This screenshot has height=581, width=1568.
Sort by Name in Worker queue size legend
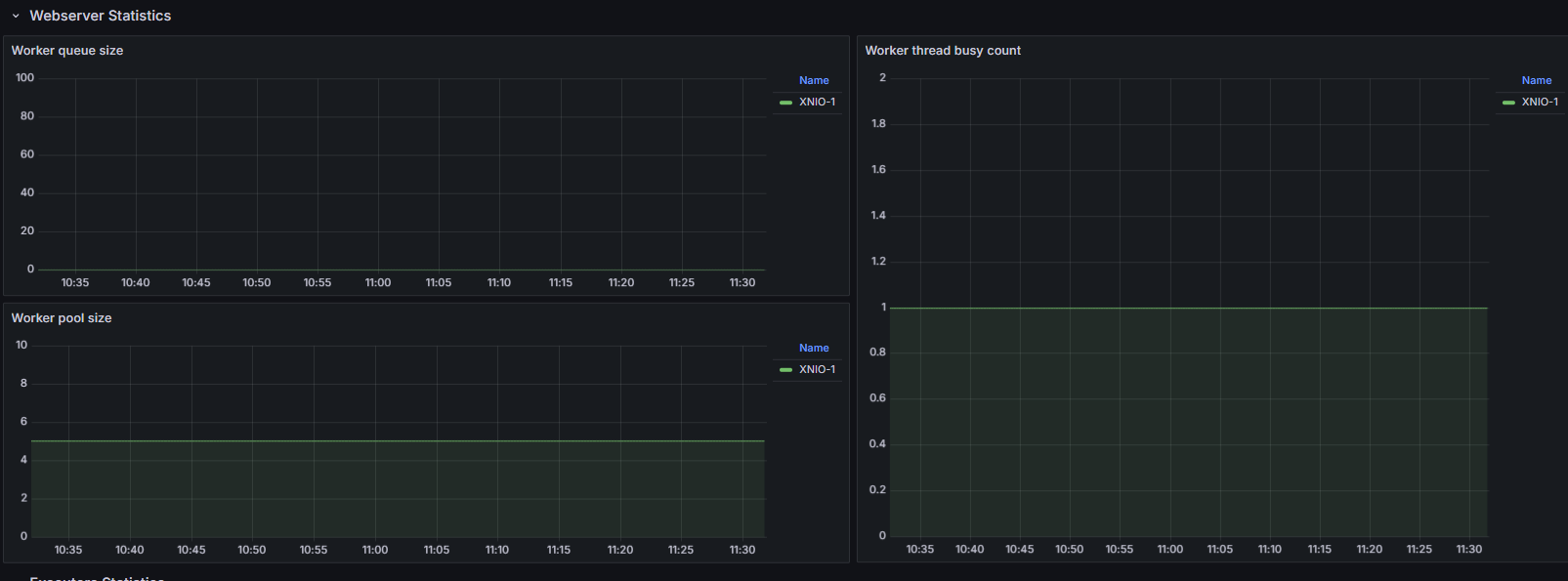(x=814, y=81)
